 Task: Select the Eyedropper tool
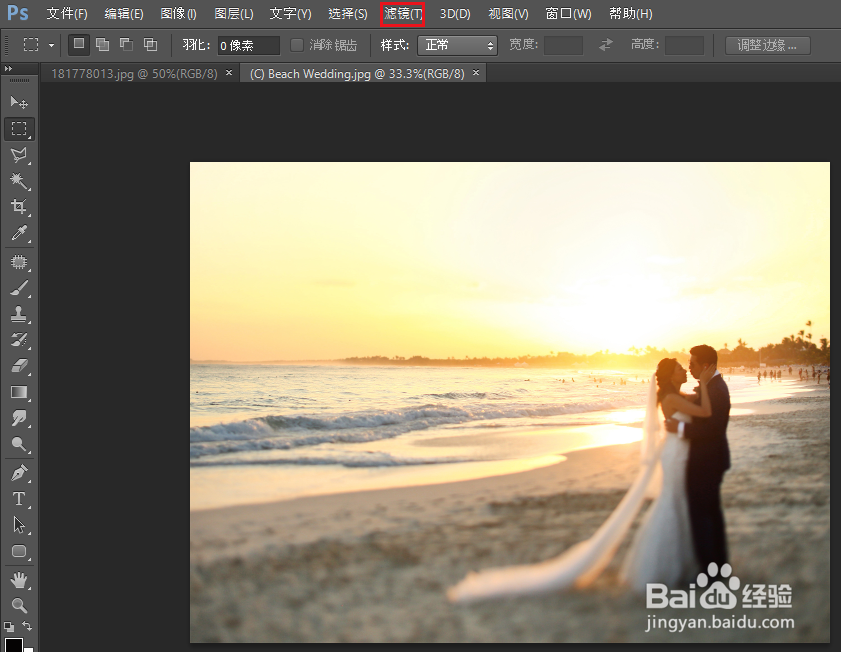pos(19,233)
